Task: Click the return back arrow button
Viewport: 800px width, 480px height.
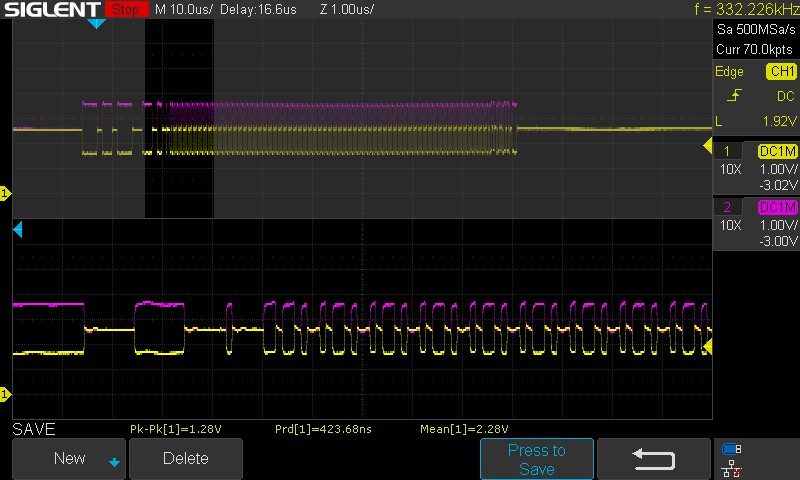Action: (654, 459)
